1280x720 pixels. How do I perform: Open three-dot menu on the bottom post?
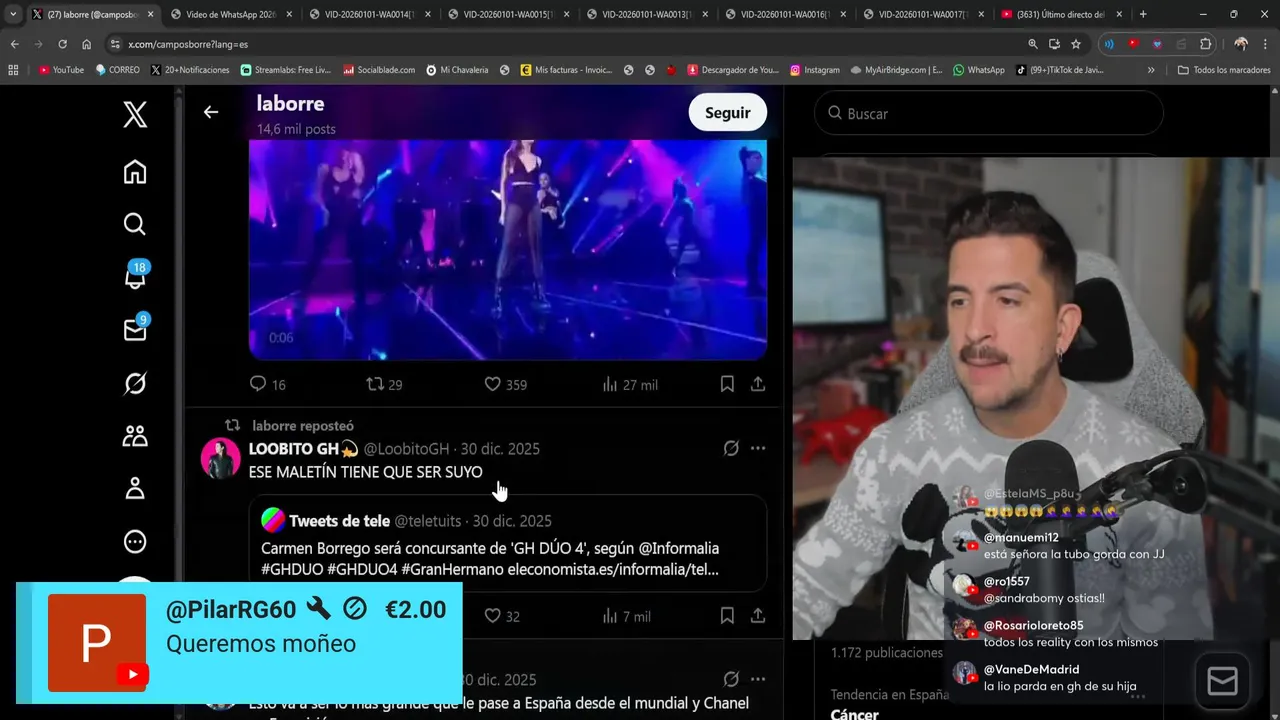point(758,679)
